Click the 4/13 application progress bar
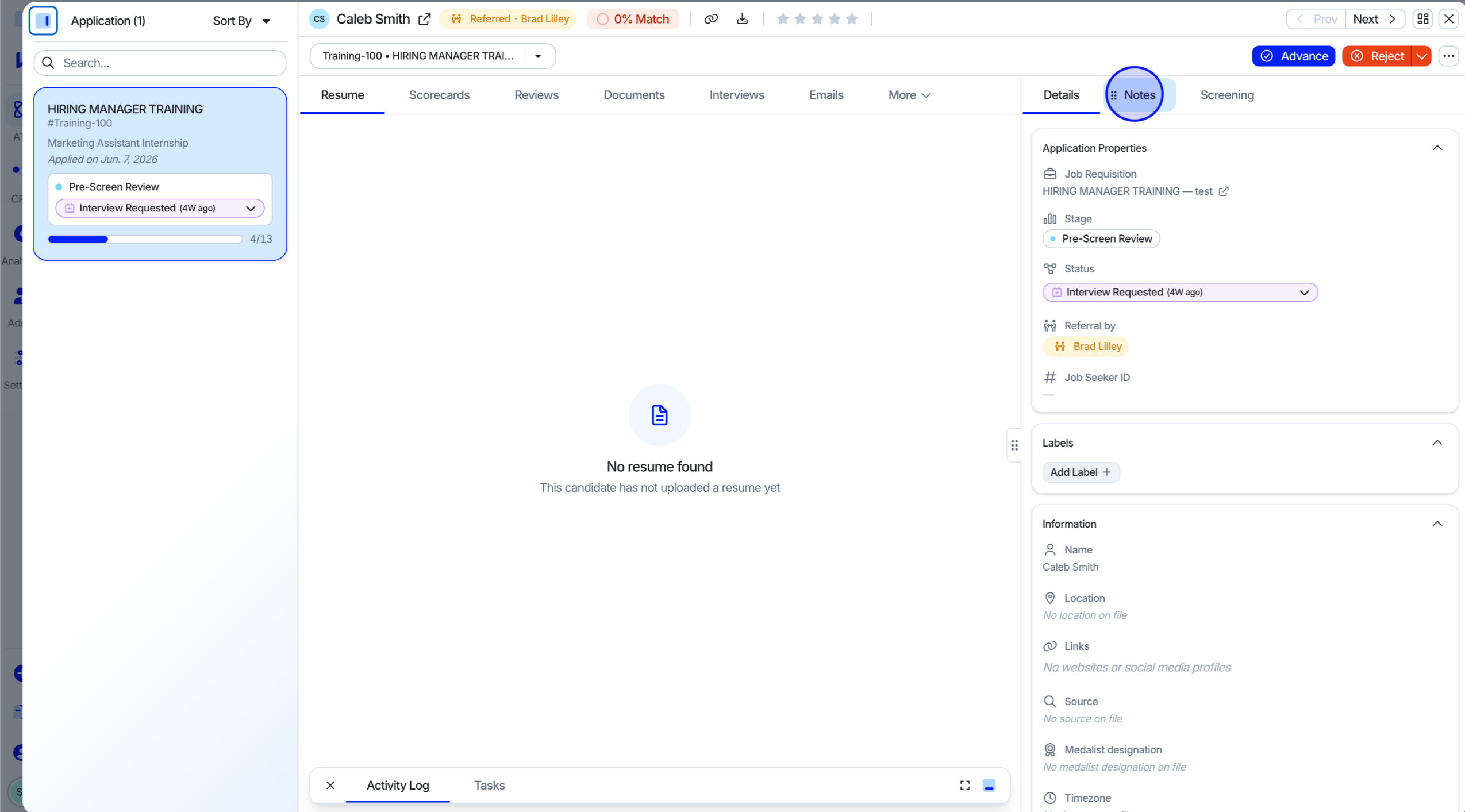Image resolution: width=1465 pixels, height=812 pixels. (145, 239)
